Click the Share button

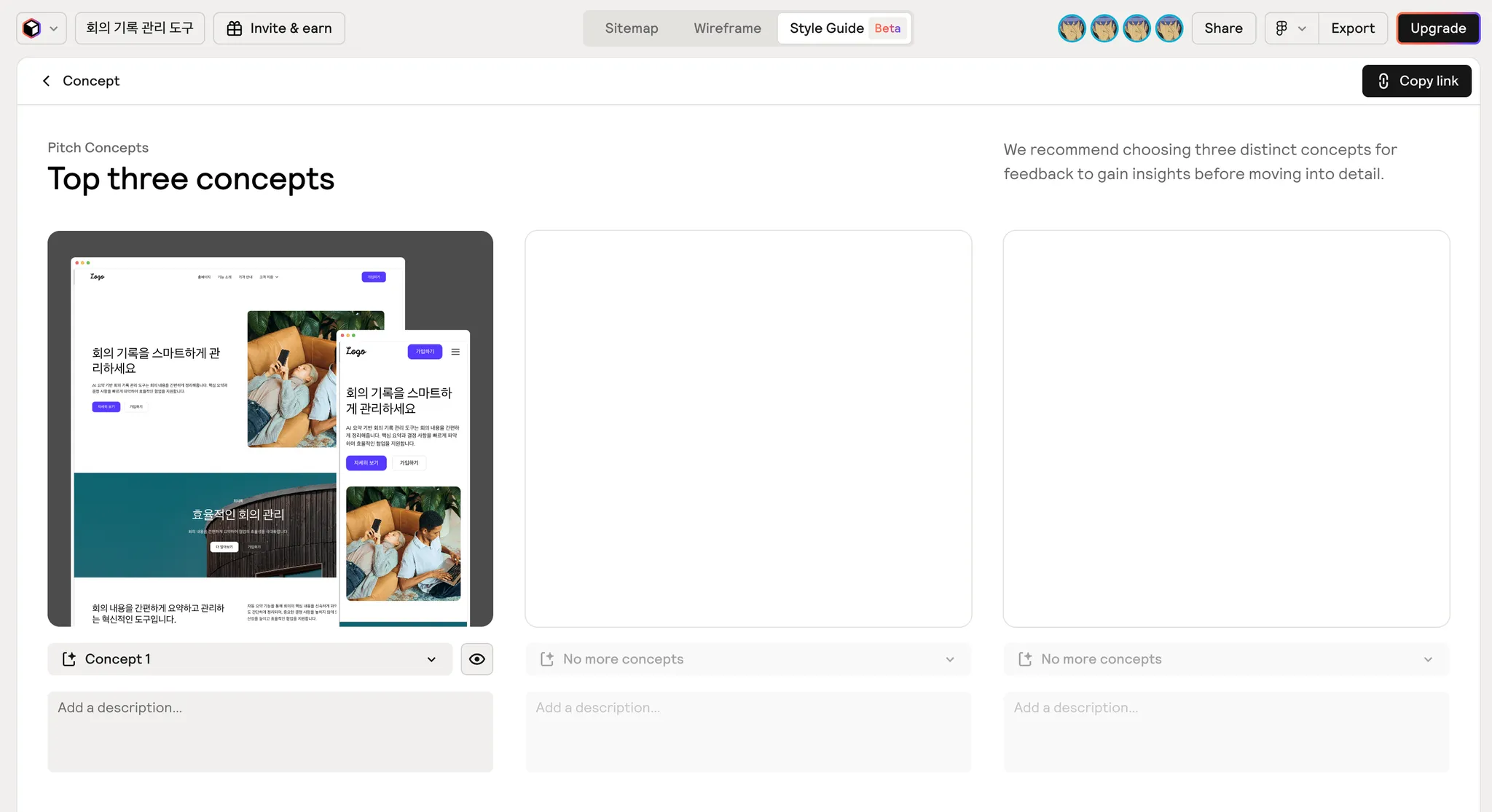tap(1223, 28)
